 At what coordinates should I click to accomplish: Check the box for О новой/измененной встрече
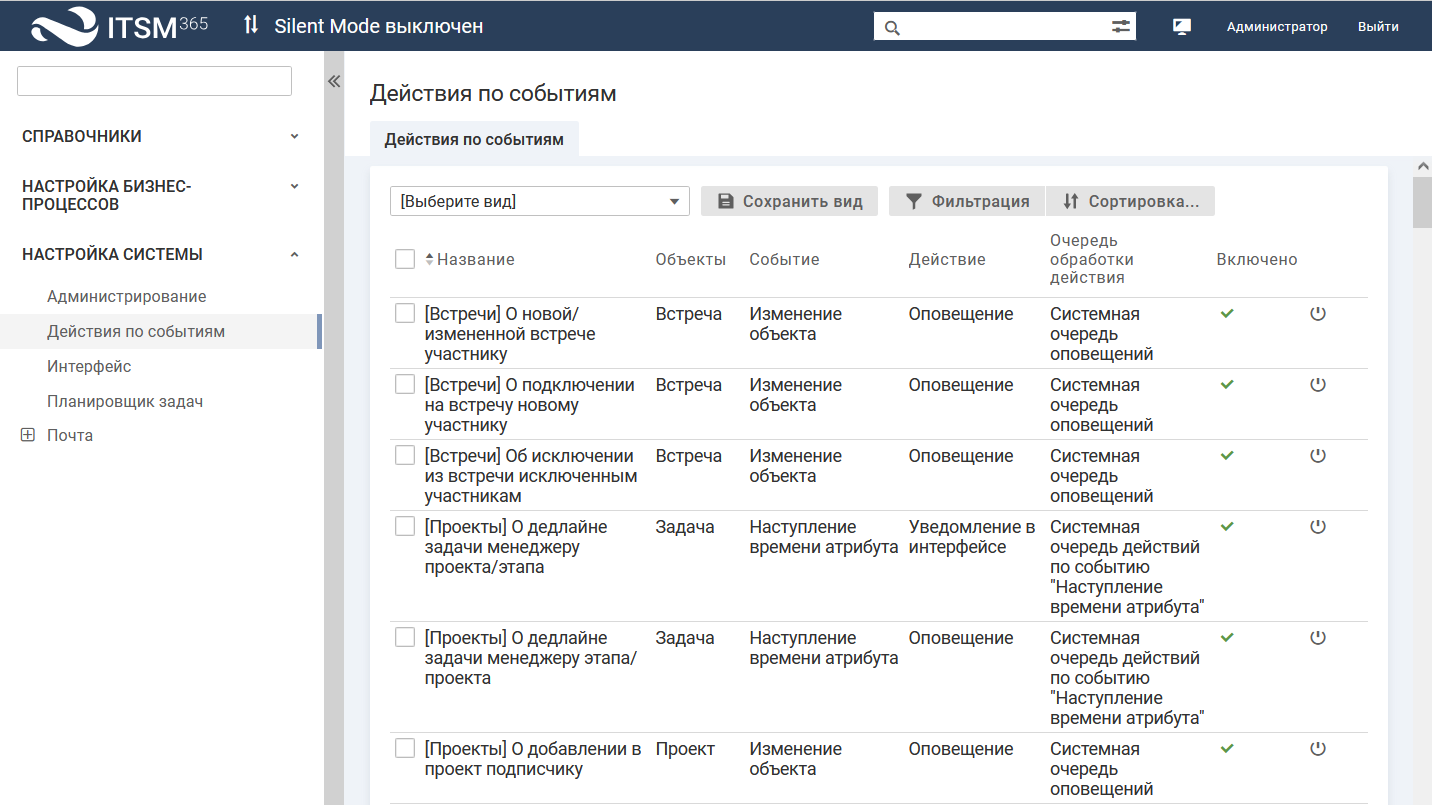tap(405, 313)
